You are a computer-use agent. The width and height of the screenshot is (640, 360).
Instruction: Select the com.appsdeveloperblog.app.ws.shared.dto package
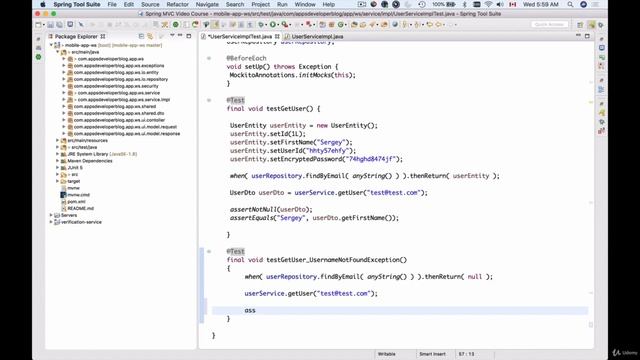[119, 113]
